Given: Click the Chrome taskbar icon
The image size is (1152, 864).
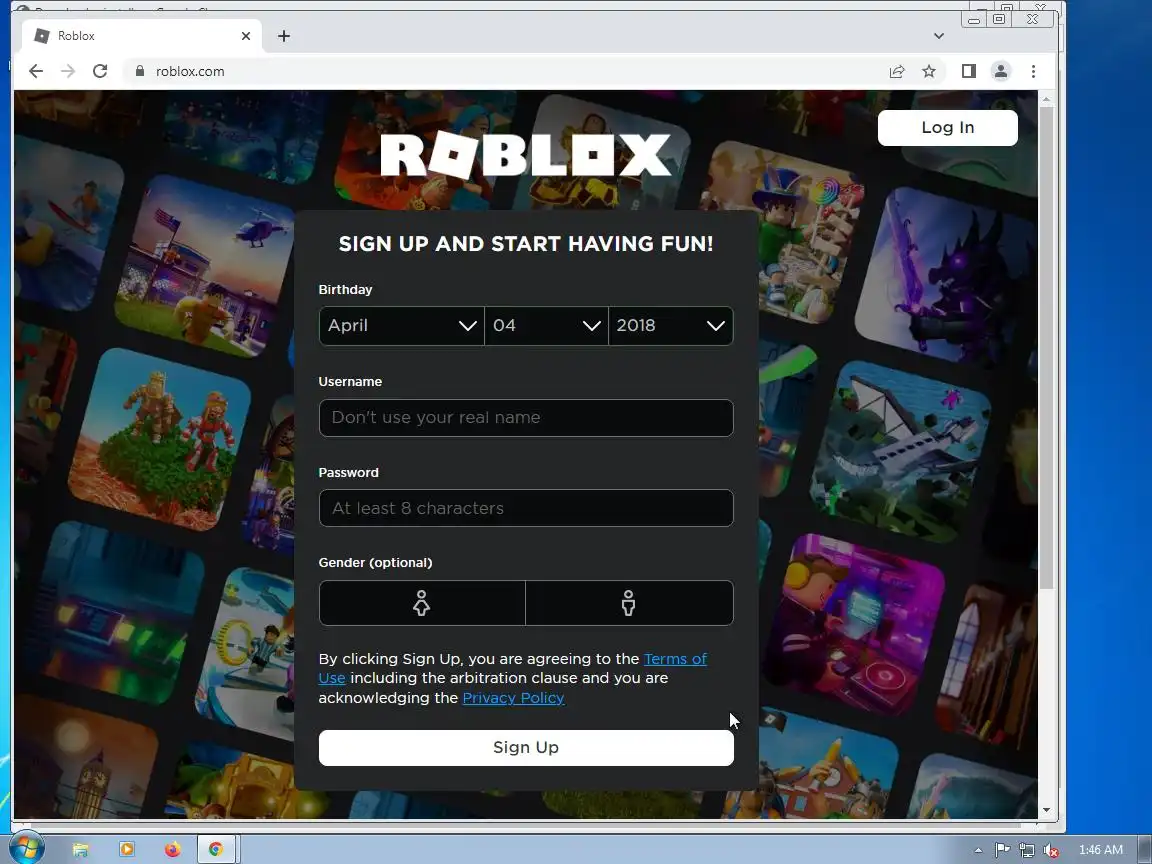Looking at the screenshot, I should point(216,850).
